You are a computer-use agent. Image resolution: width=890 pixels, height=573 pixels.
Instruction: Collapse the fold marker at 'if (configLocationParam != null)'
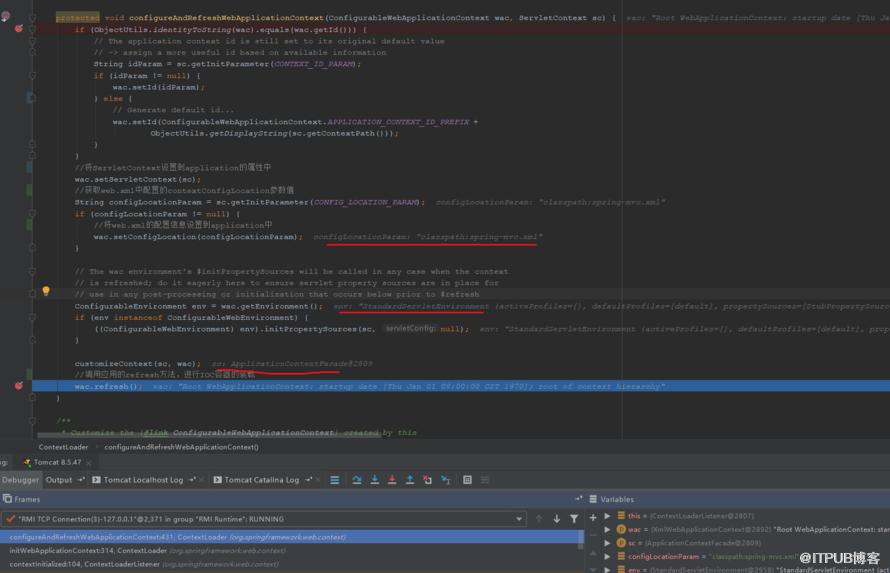(32, 214)
